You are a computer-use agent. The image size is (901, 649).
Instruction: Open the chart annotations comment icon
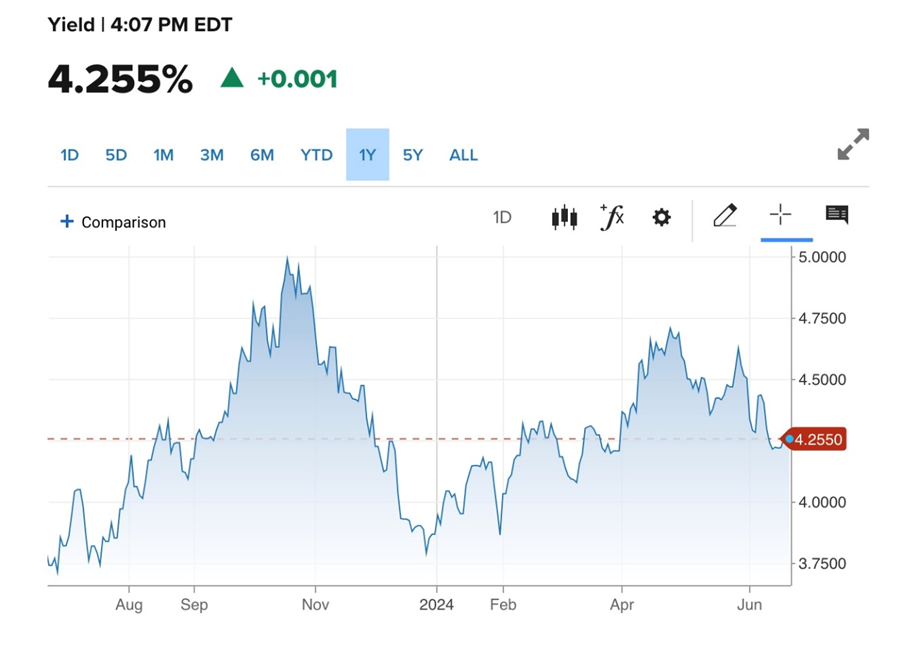pyautogui.click(x=837, y=215)
